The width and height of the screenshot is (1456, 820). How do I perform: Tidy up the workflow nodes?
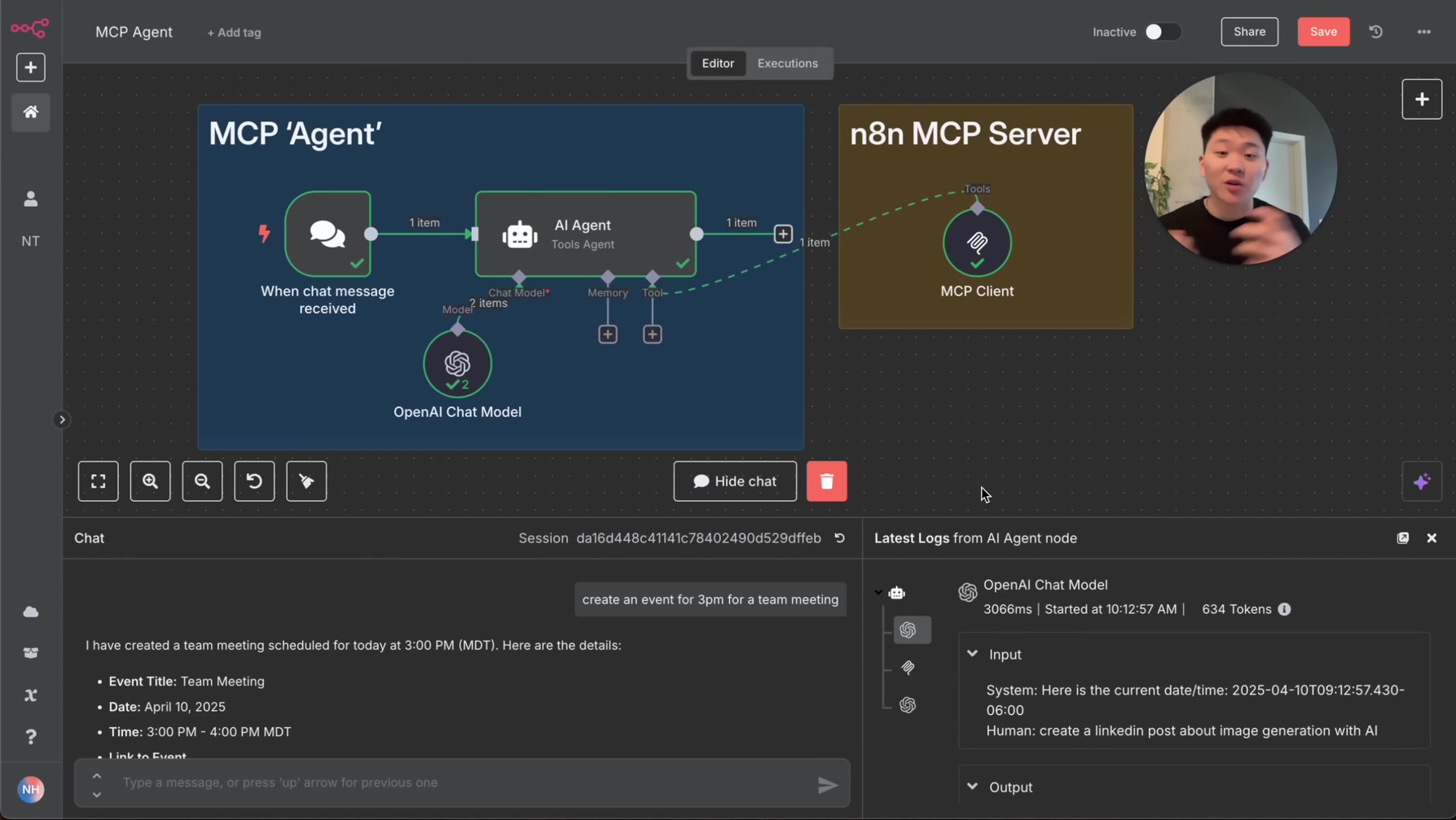[306, 481]
